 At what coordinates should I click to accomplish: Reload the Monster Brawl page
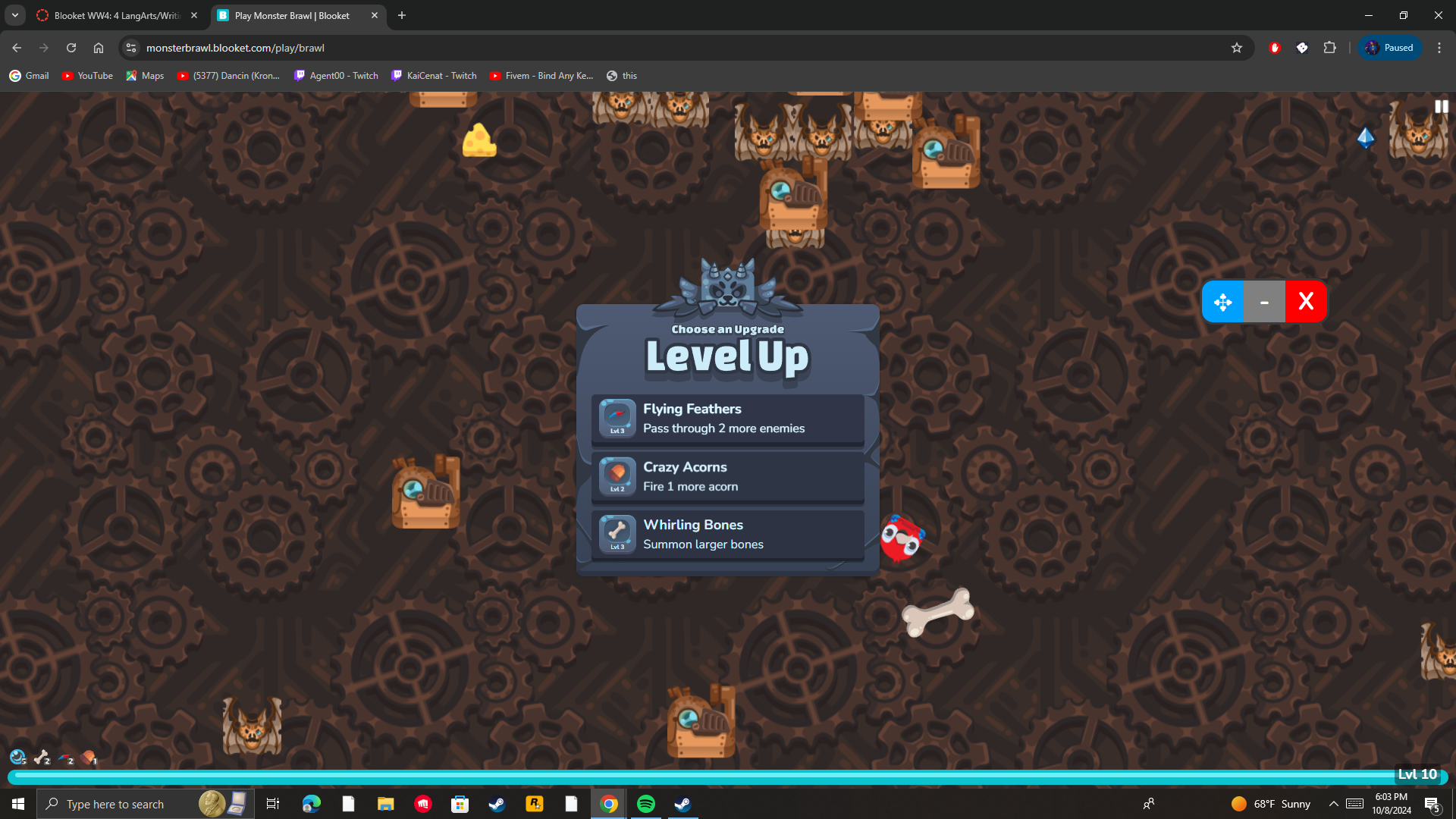[x=71, y=48]
